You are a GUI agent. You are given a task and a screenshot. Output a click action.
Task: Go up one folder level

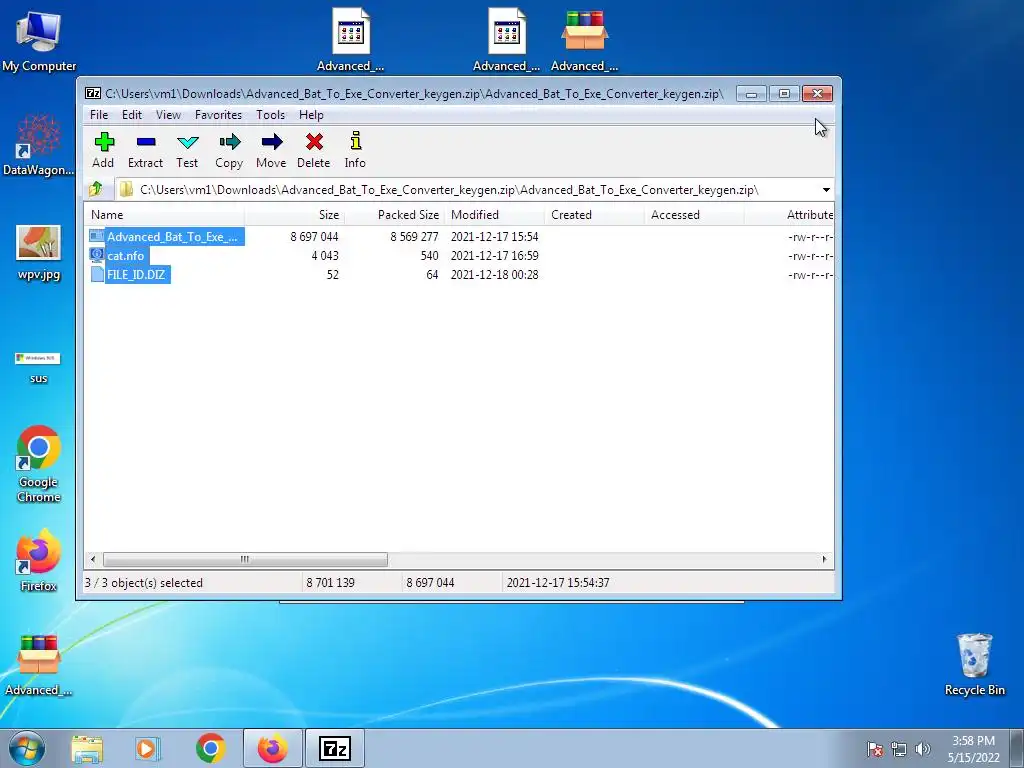click(96, 189)
